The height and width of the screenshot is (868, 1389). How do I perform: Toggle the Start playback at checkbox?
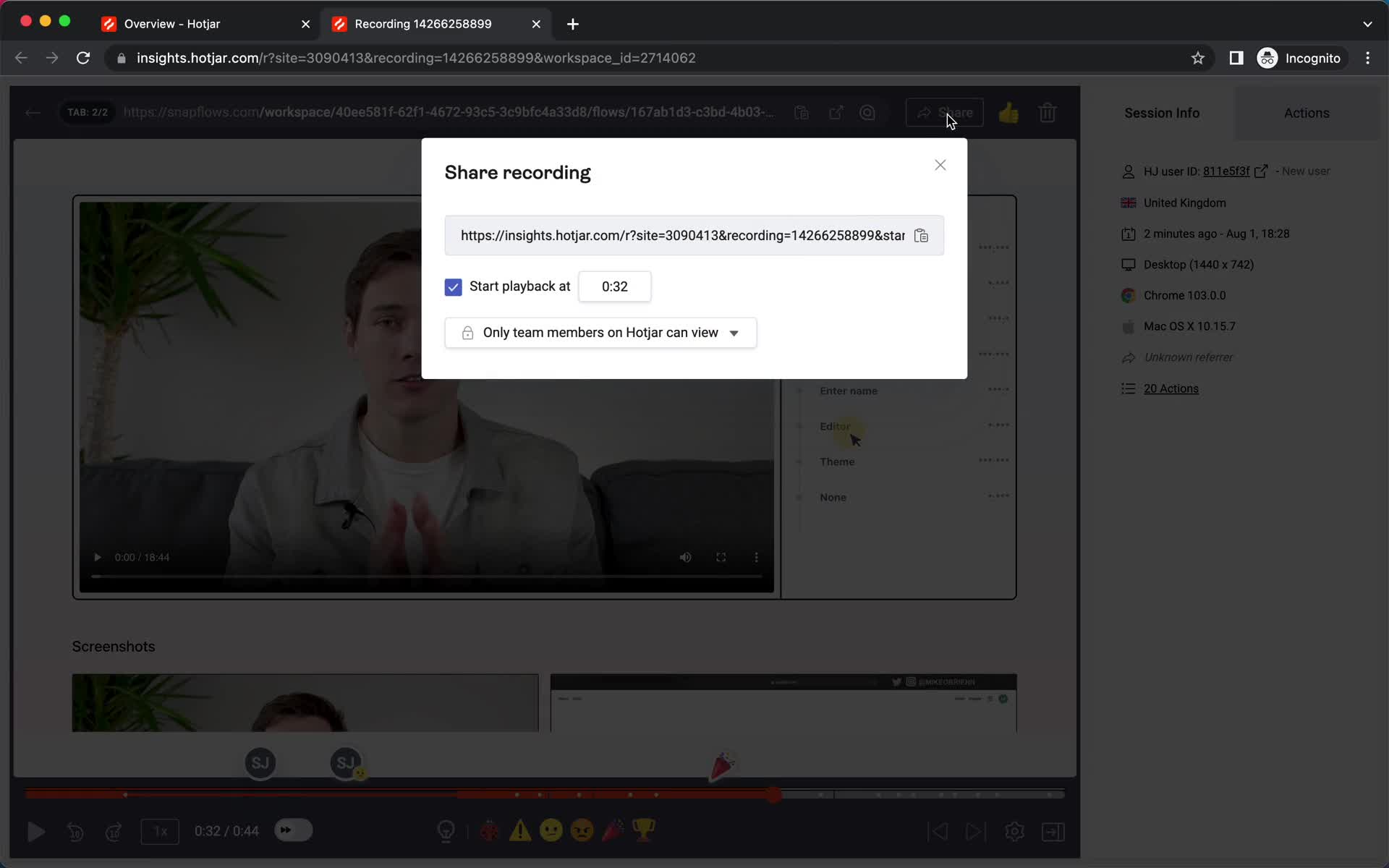coord(453,287)
